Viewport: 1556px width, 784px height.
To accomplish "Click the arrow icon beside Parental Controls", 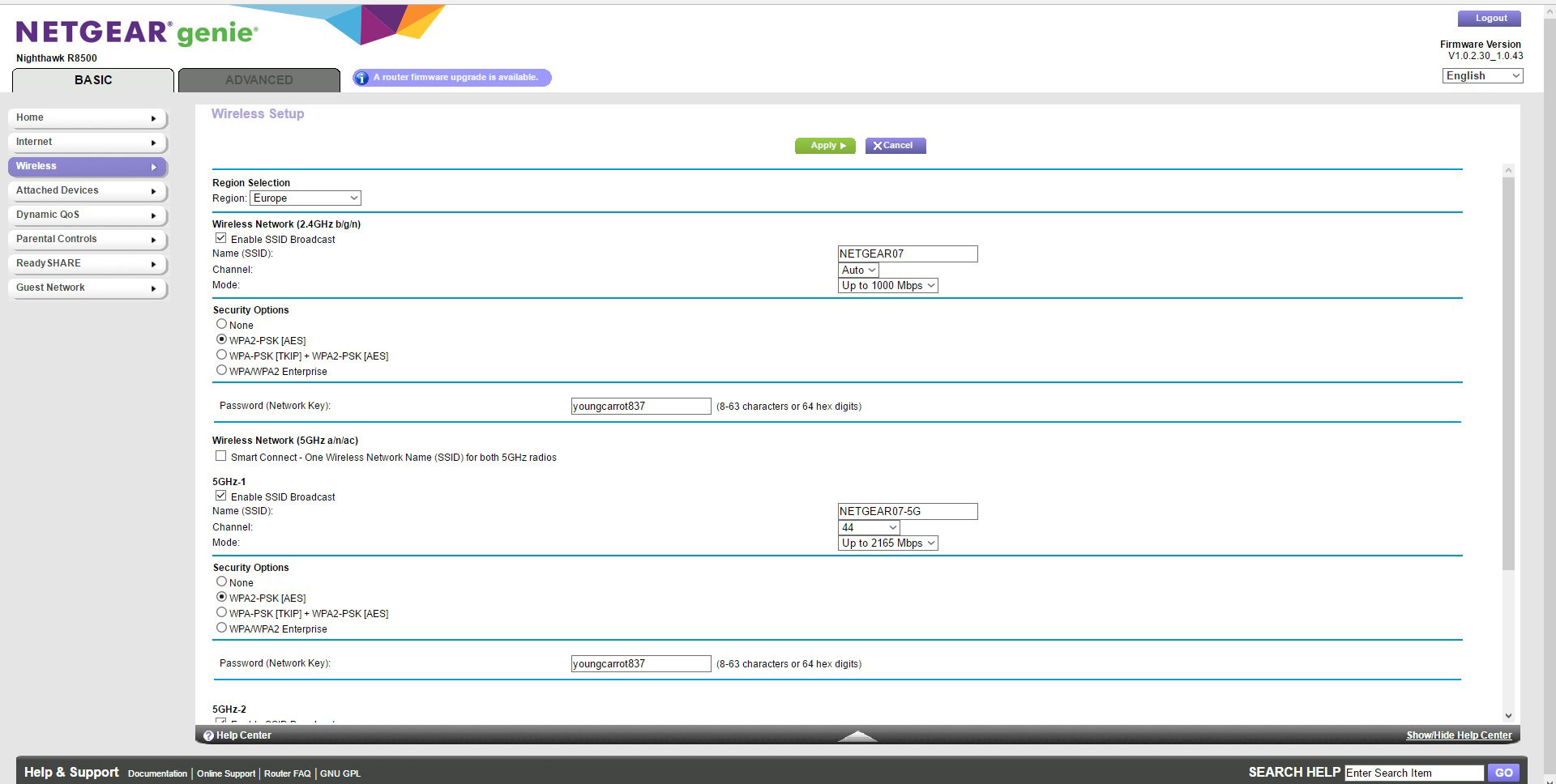I will tap(153, 240).
